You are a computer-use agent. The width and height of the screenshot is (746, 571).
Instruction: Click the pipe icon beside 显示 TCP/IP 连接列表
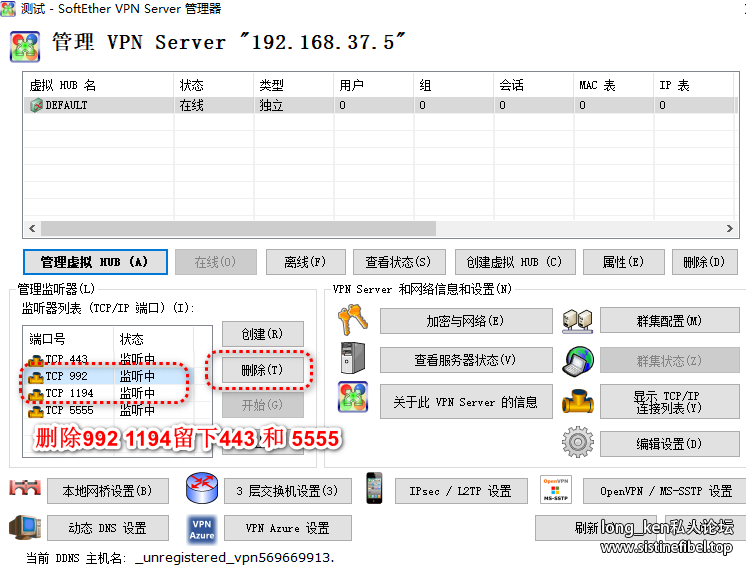(x=578, y=401)
